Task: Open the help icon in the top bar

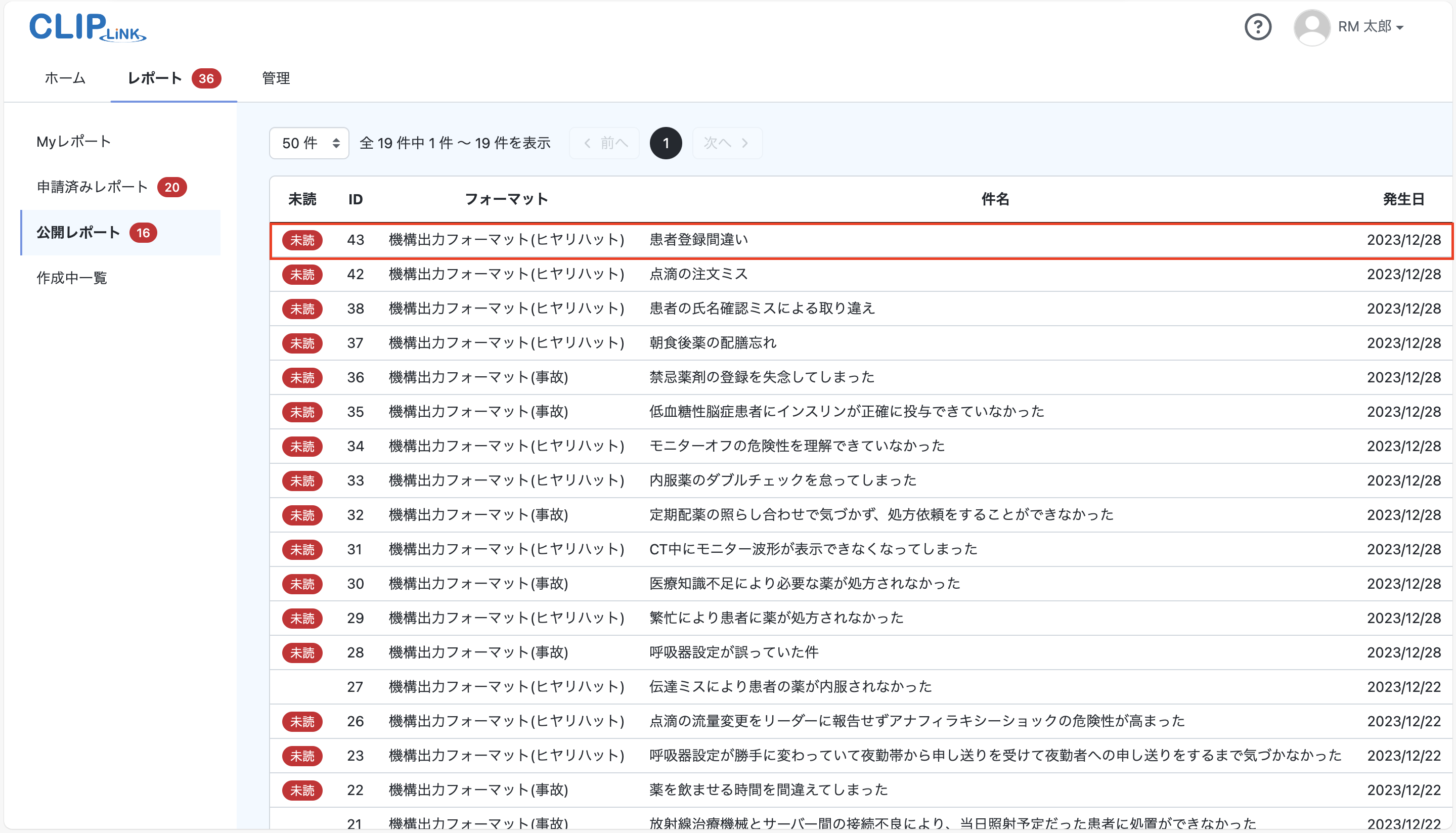Action: pos(1258,27)
